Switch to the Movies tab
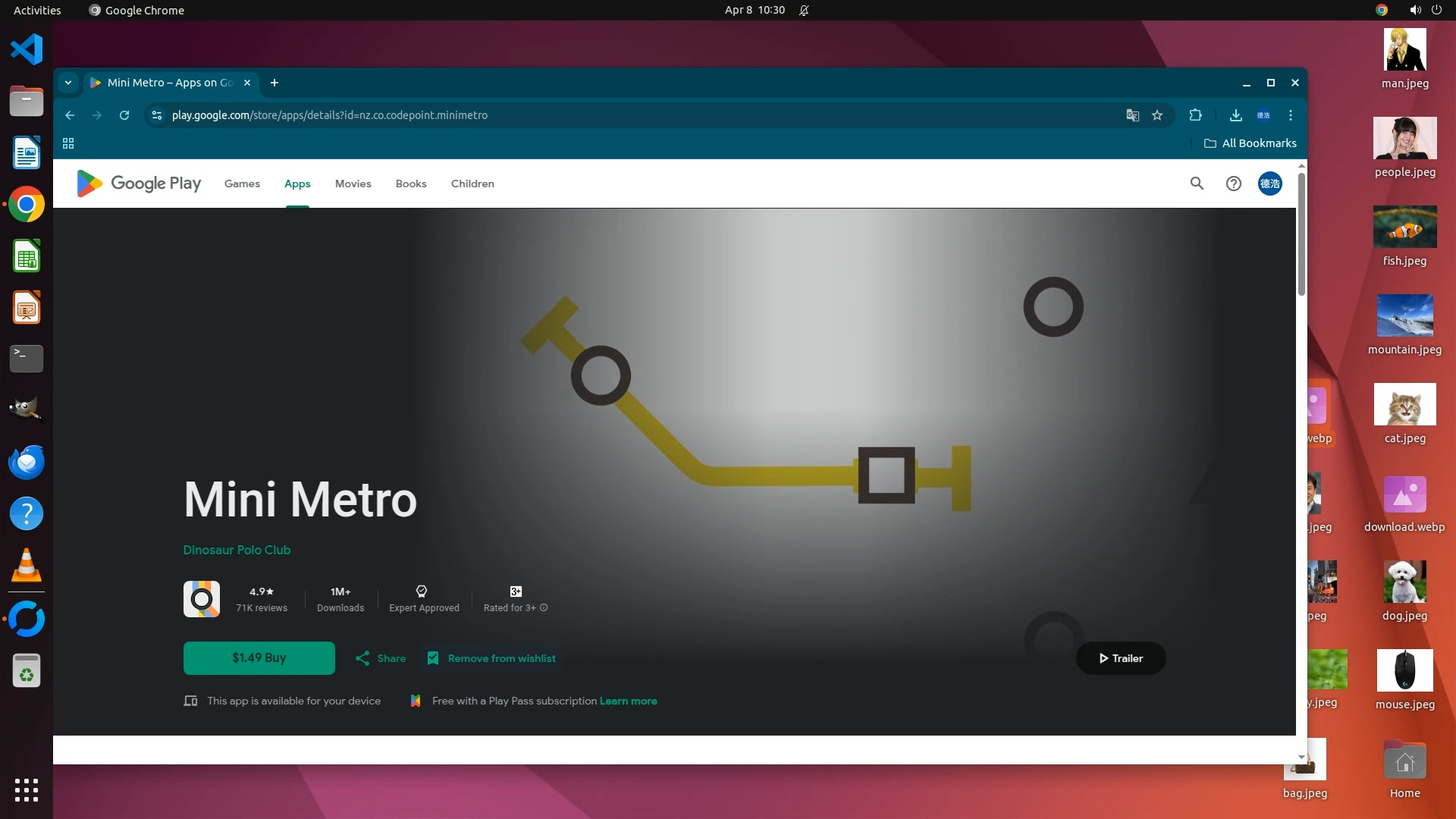Screen dimensions: 1456x819 tap(353, 184)
